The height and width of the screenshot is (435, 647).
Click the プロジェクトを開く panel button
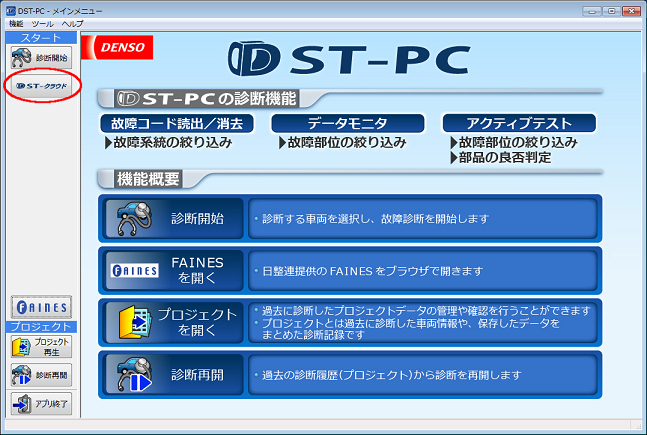point(174,322)
